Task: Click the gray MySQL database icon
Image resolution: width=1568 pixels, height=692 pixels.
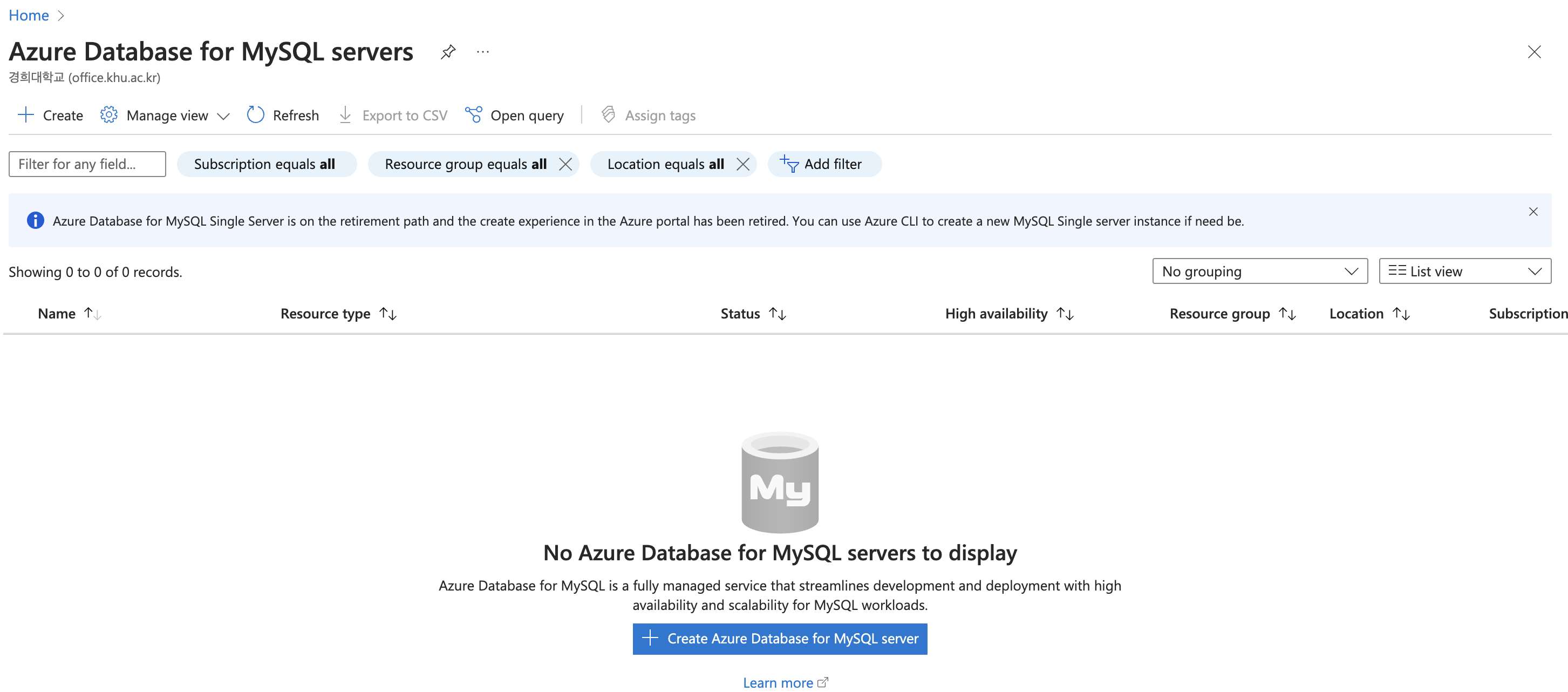Action: (780, 482)
